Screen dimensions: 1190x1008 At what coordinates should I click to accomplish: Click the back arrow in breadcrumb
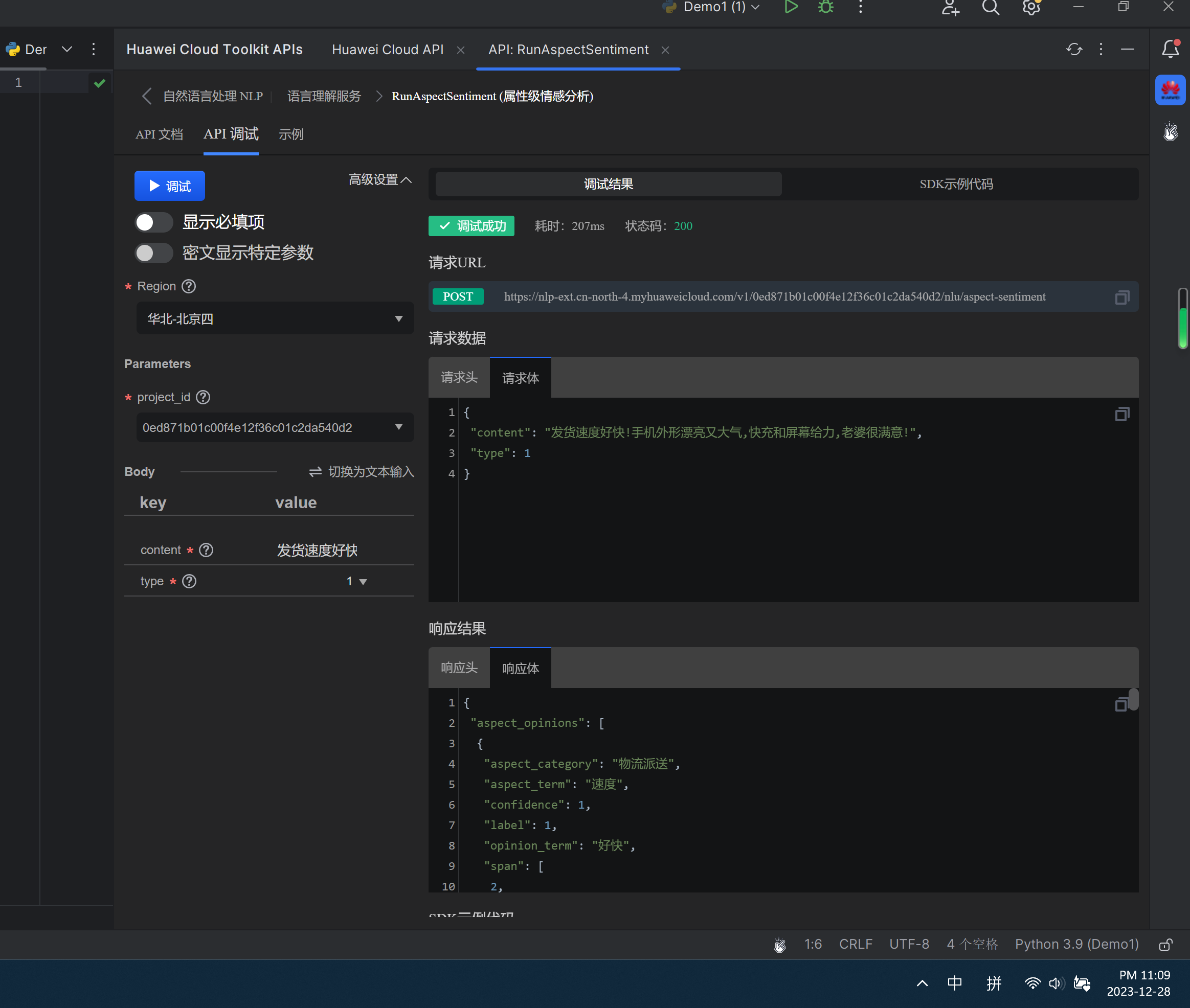pos(146,96)
